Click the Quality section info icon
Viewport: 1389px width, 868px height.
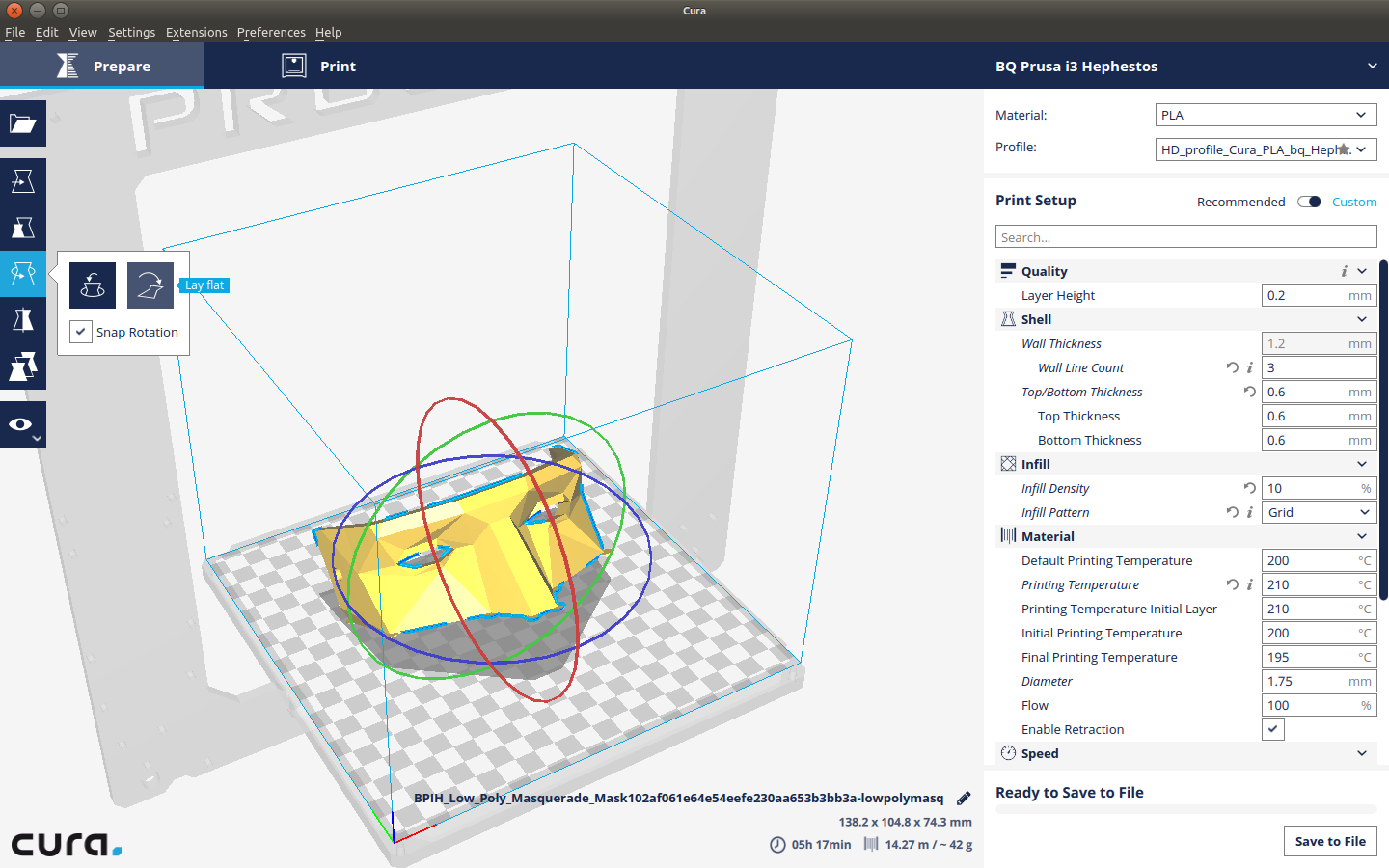pos(1344,271)
